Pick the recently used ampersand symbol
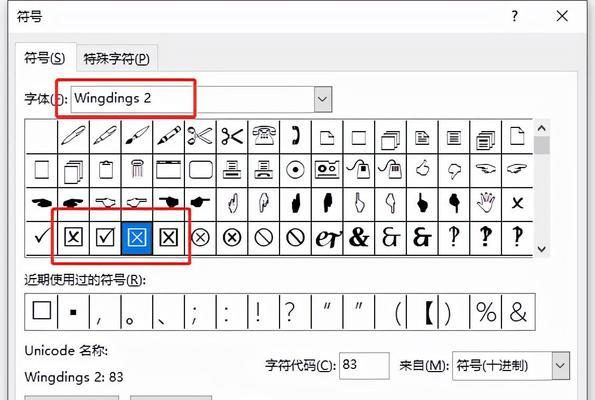 (518, 311)
